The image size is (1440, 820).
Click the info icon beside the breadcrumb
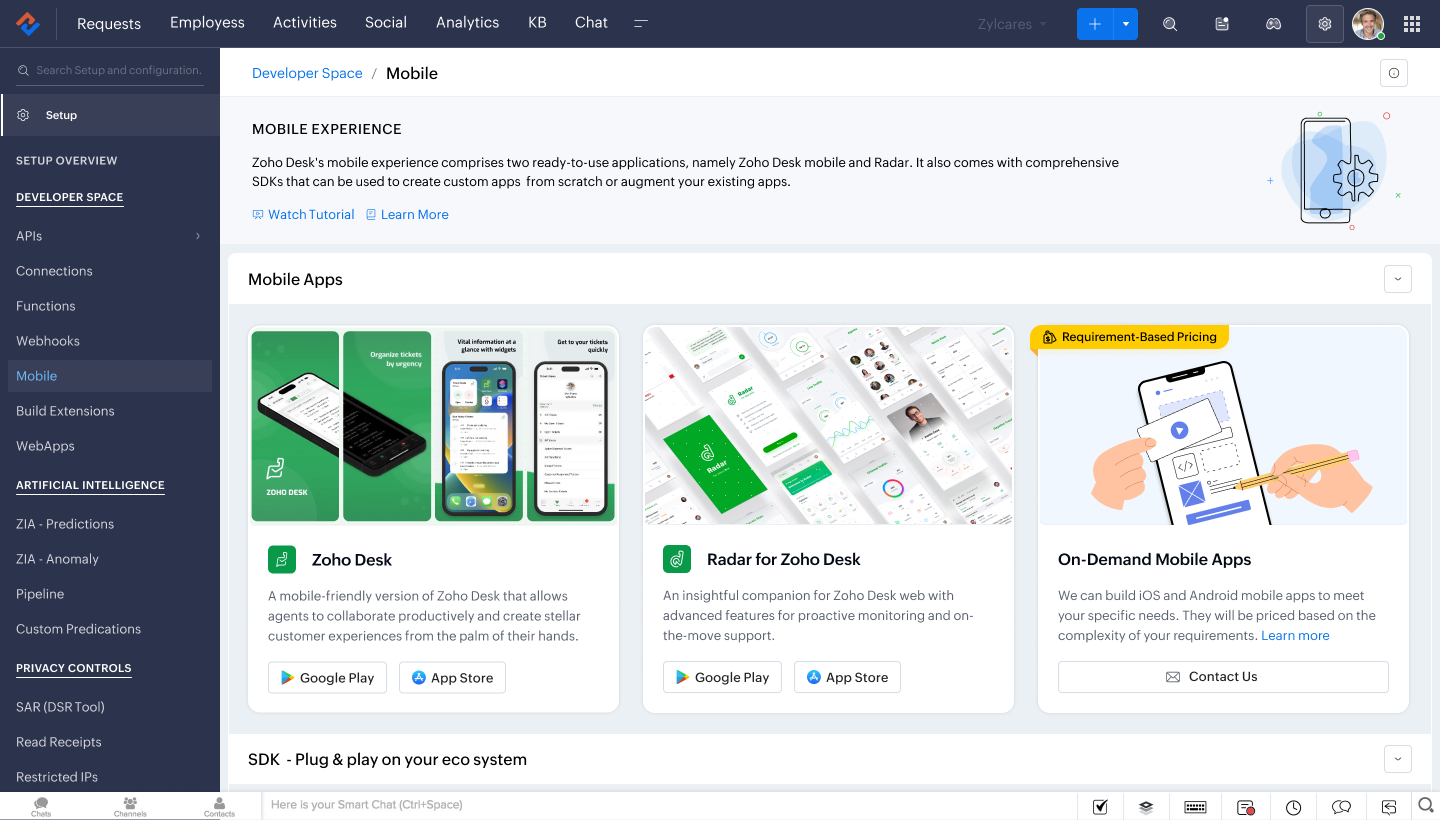(1394, 73)
